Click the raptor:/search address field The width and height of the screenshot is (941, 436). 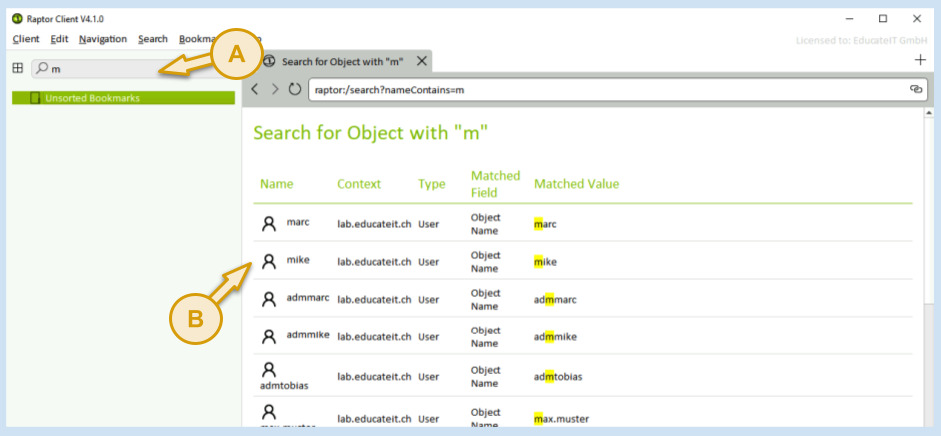600,89
